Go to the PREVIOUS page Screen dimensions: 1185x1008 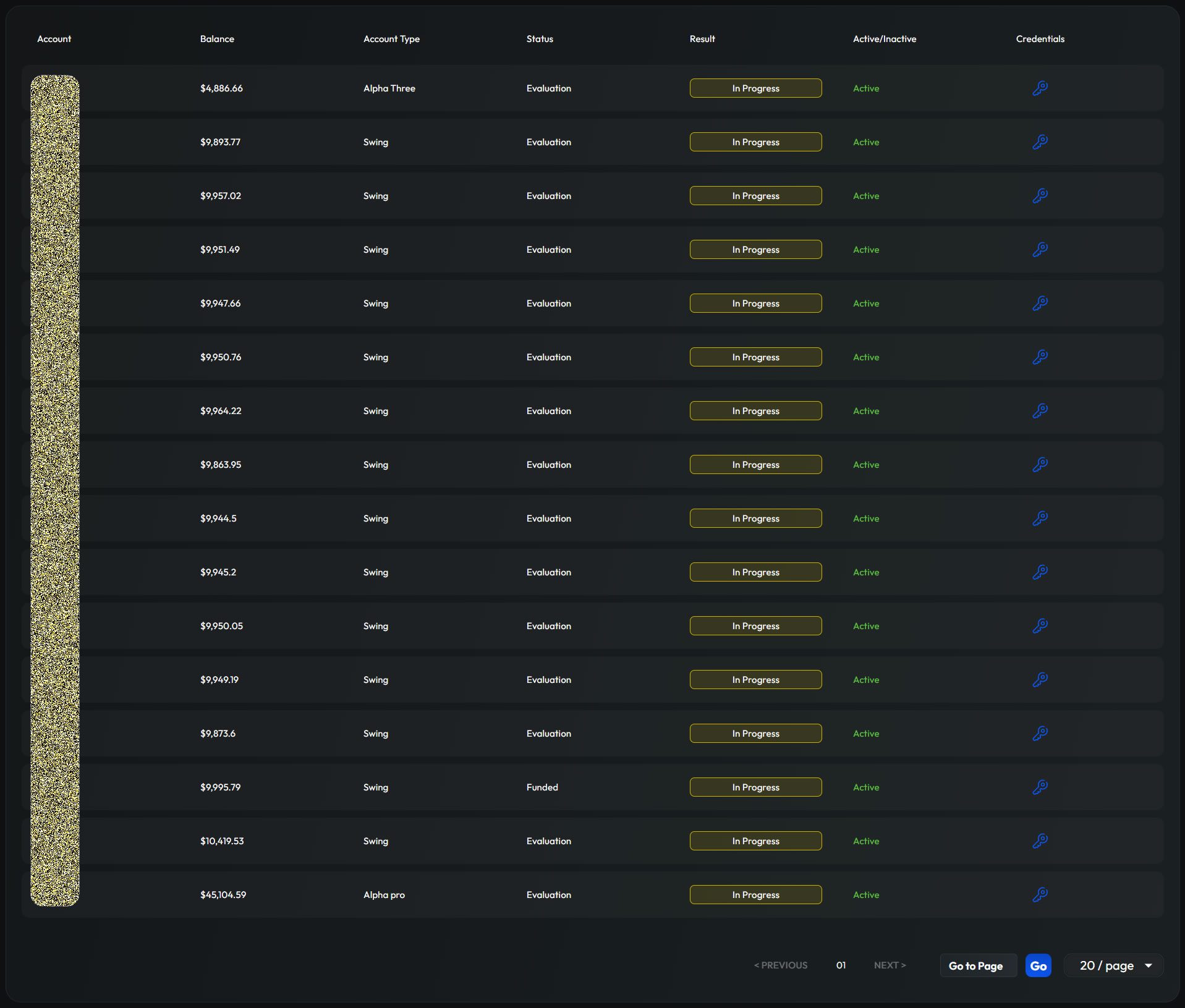pyautogui.click(x=781, y=965)
